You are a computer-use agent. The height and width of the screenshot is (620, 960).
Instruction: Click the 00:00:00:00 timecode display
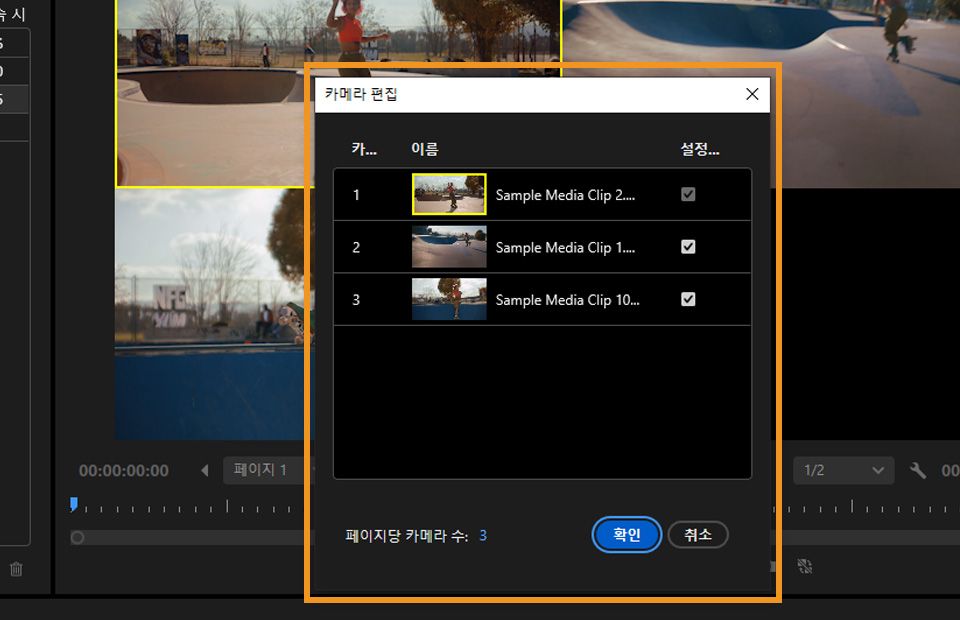(x=124, y=471)
